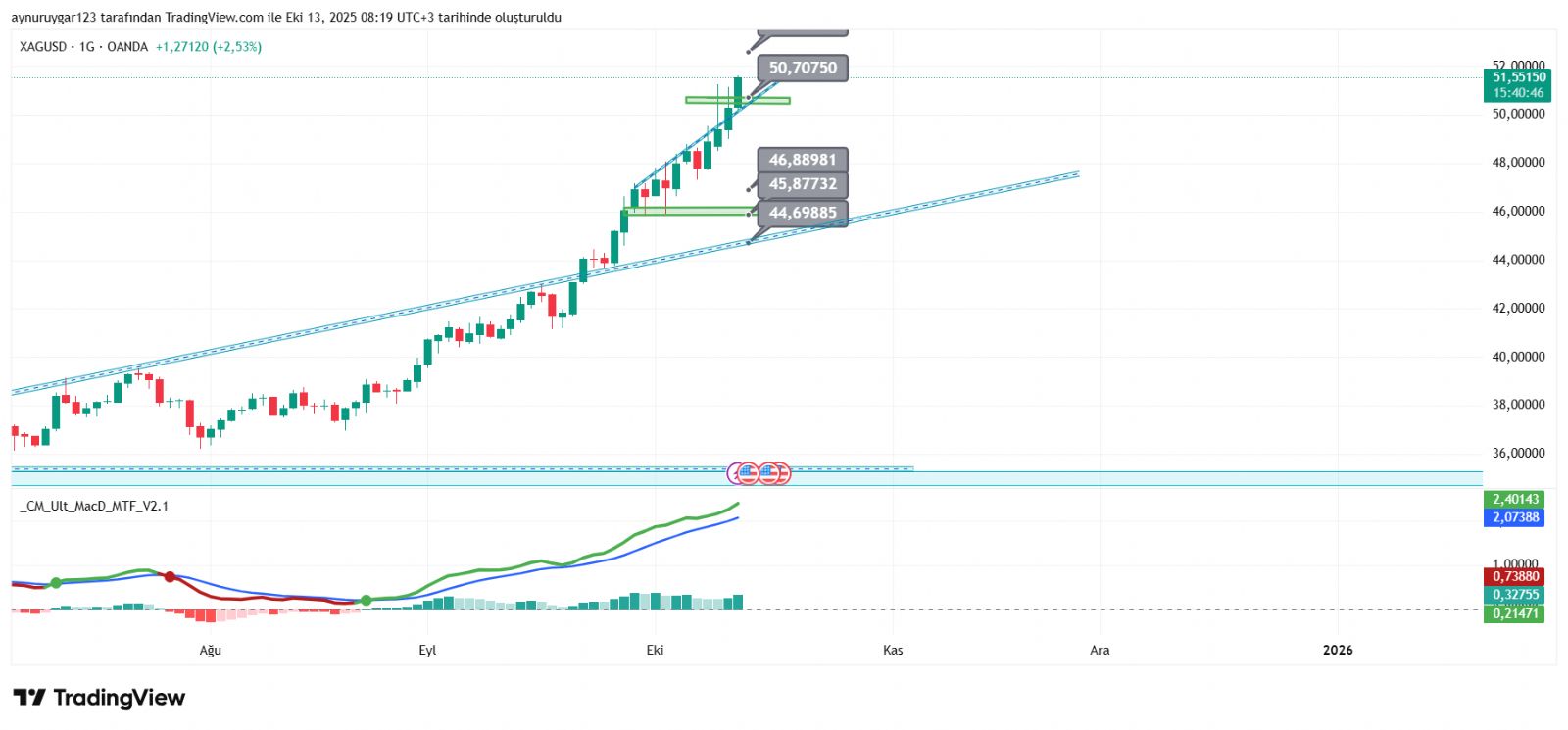The width and height of the screenshot is (1568, 730).
Task: Click the Eki month label on time axis
Action: pyautogui.click(x=655, y=650)
